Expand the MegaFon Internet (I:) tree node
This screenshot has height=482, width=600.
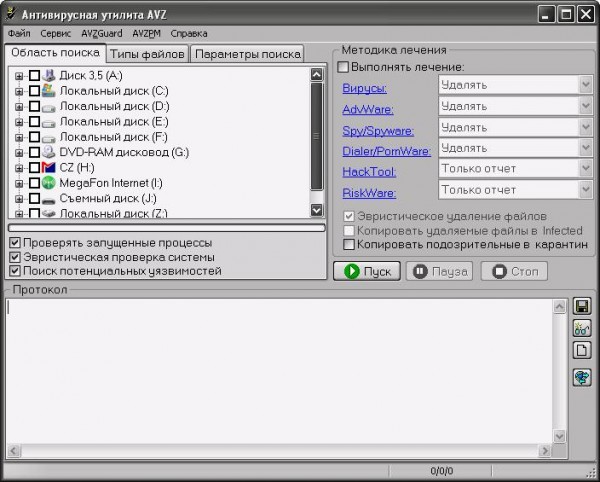(x=19, y=183)
